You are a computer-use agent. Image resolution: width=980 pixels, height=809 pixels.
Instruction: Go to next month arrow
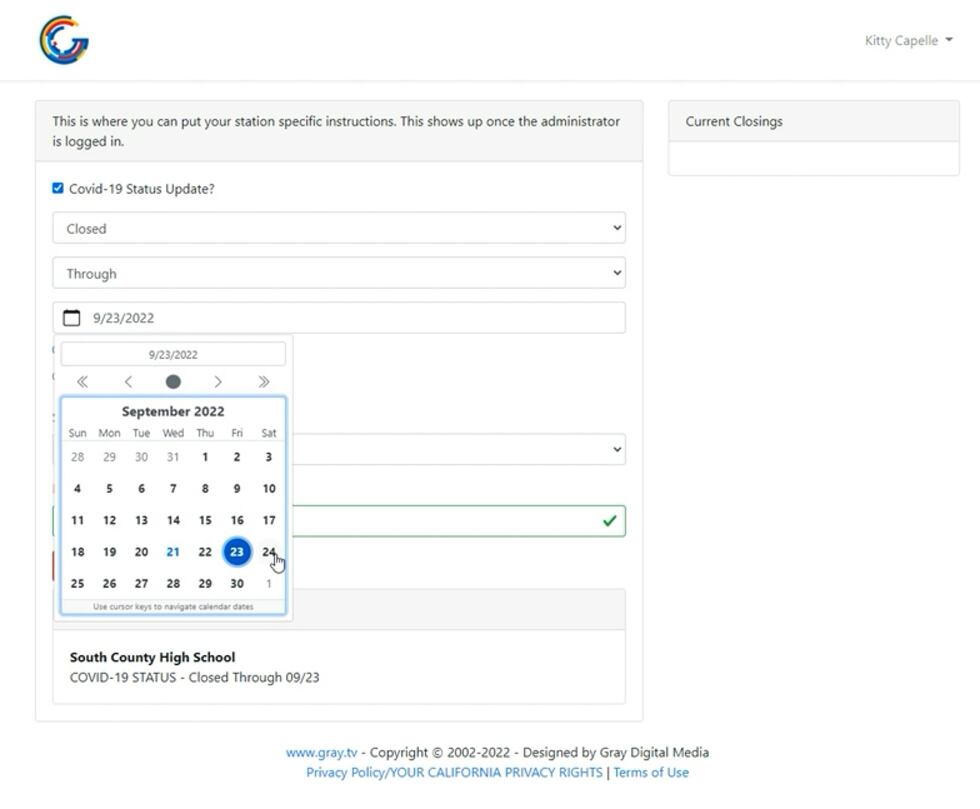[x=218, y=382]
